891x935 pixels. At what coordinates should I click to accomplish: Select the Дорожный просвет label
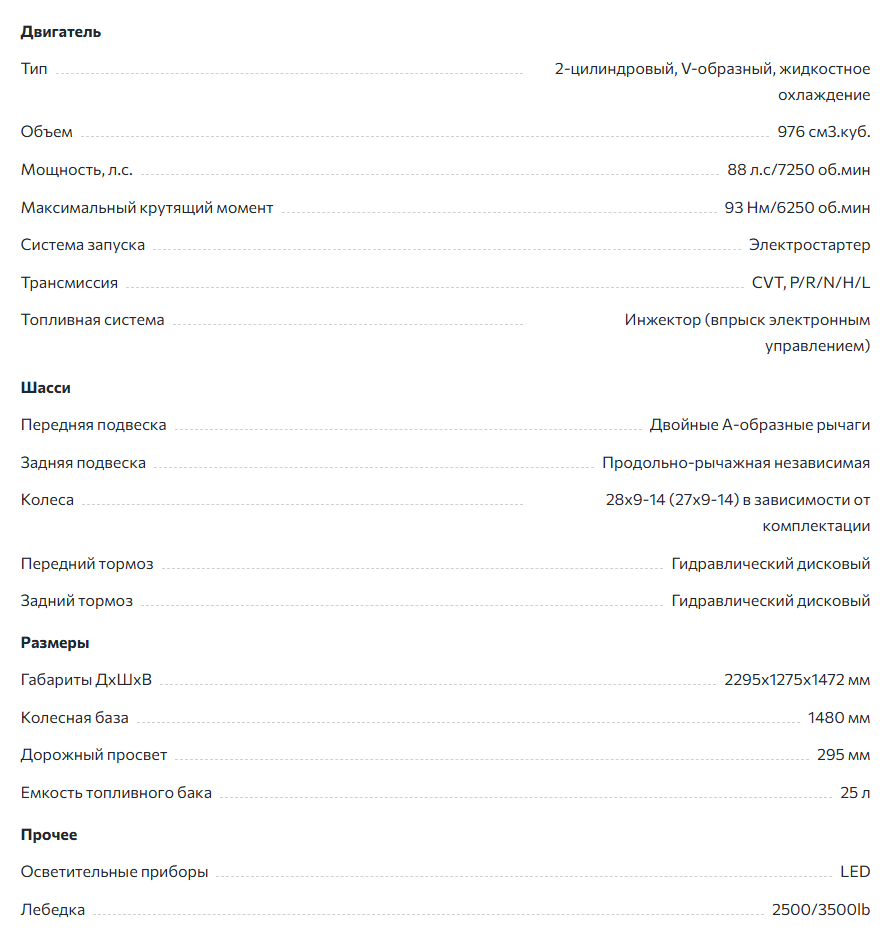tap(94, 755)
